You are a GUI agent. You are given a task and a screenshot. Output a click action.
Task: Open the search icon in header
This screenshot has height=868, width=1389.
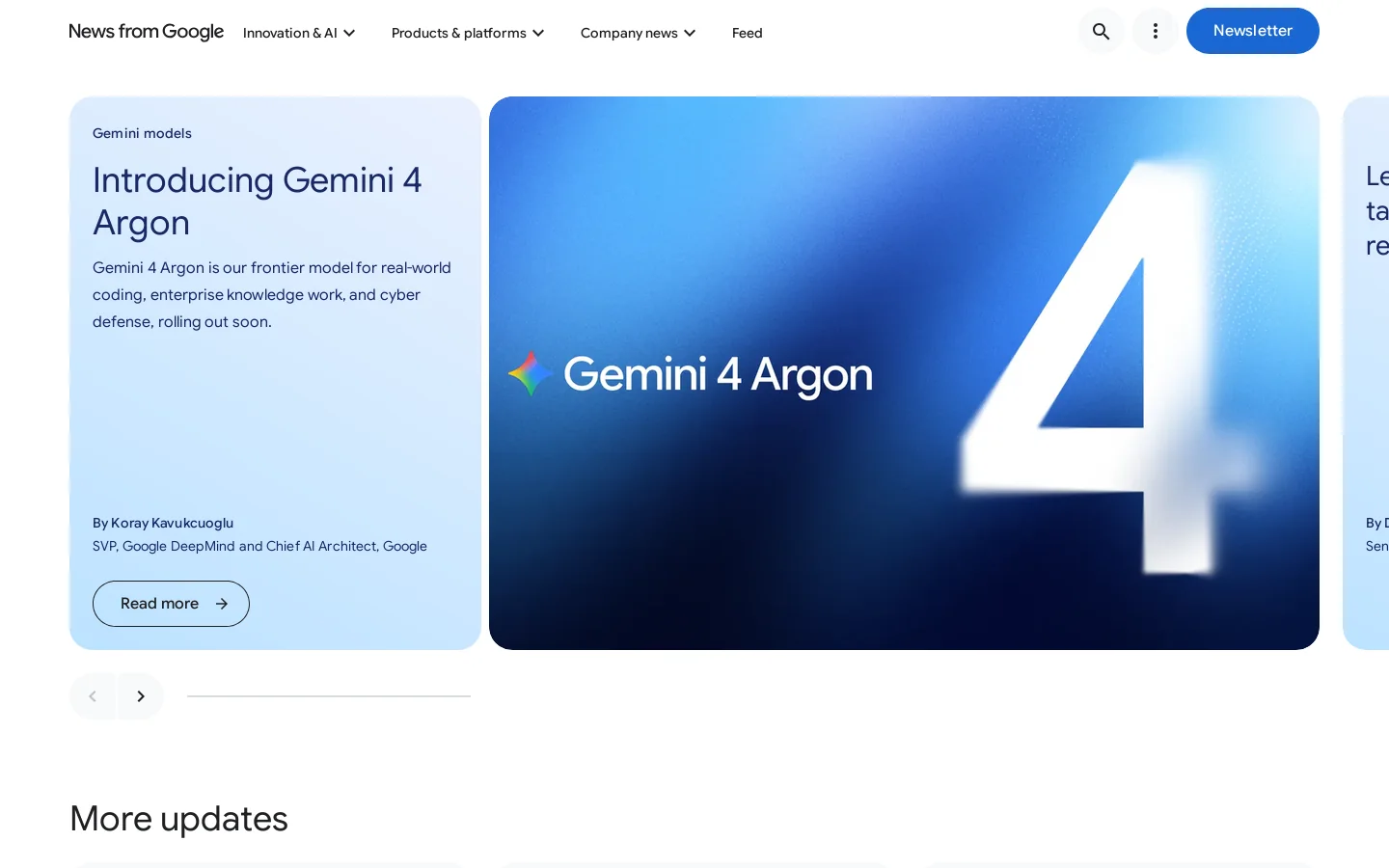coord(1101,31)
